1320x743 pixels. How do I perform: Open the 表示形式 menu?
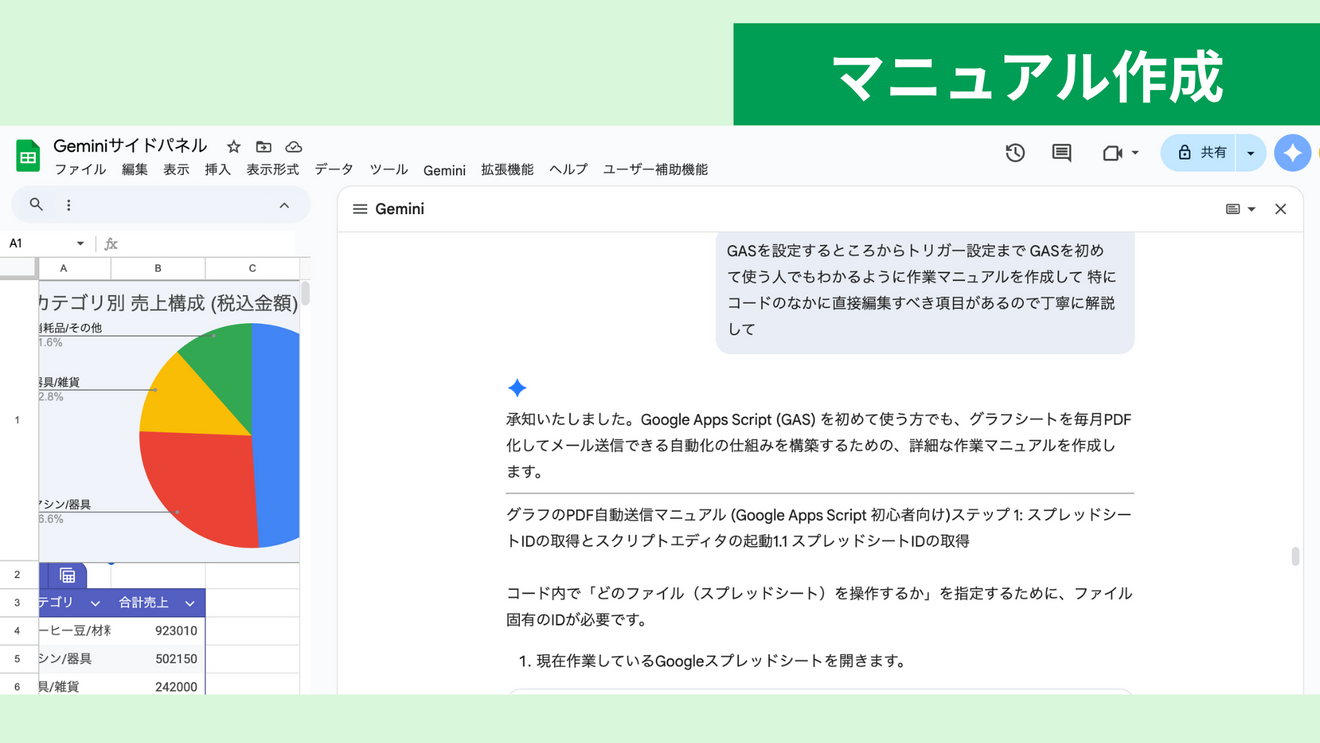273,170
